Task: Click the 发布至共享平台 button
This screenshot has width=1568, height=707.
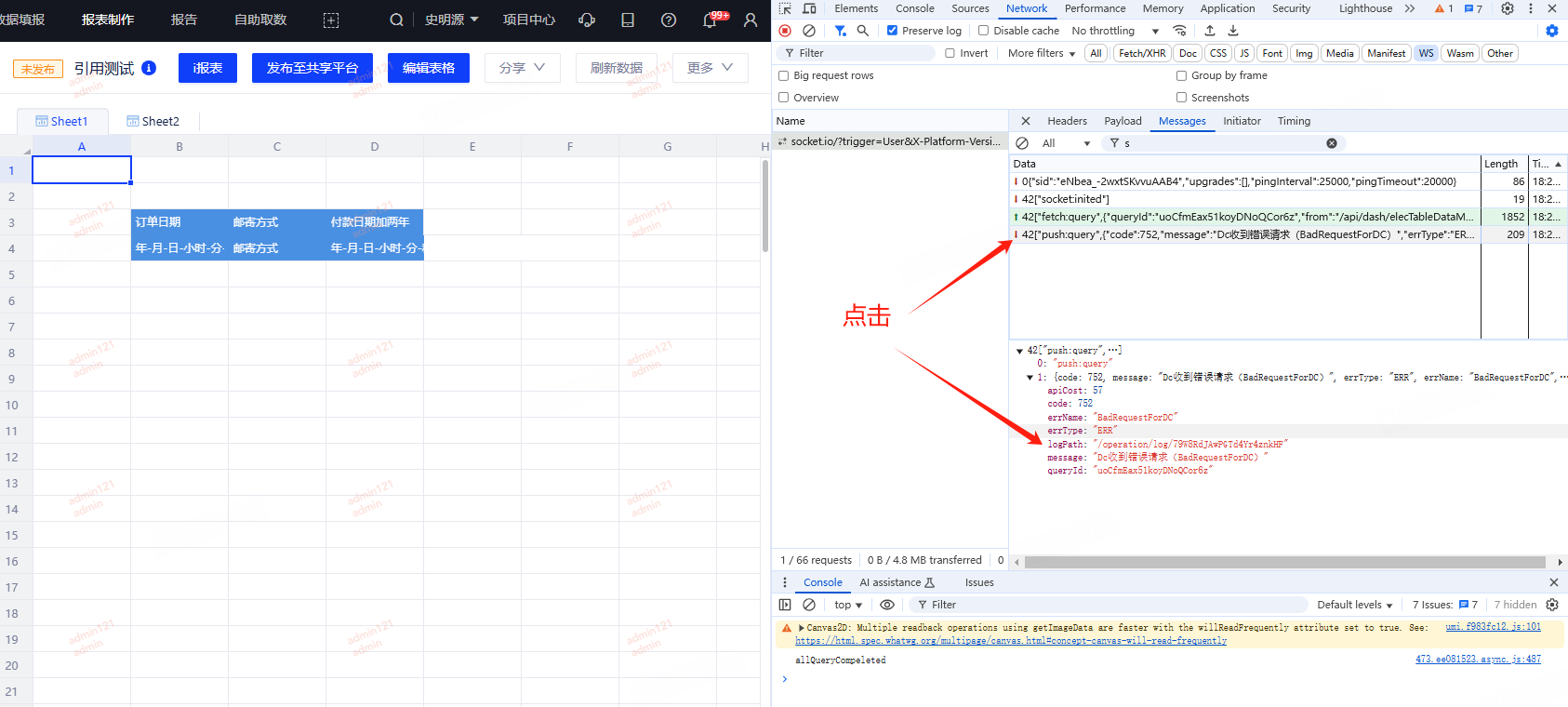Action: coord(312,68)
